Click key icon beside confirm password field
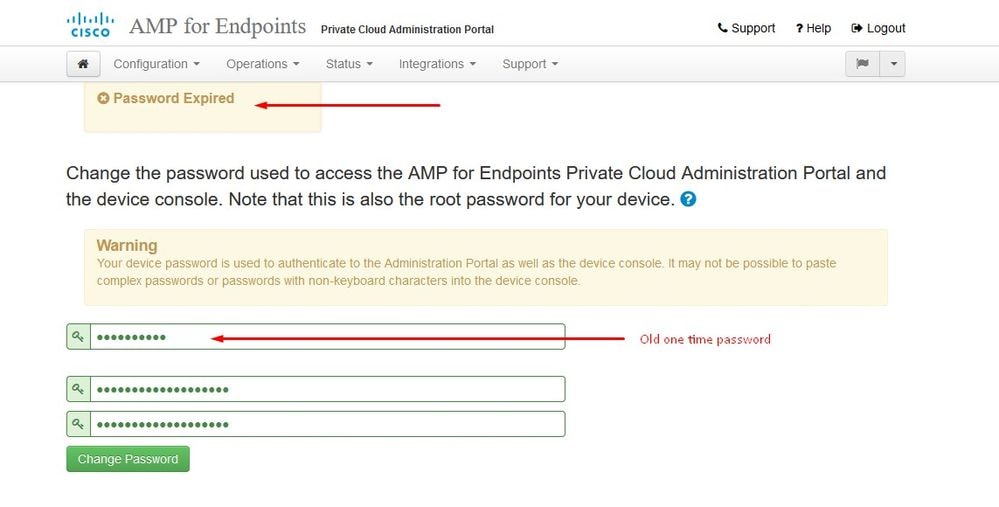The image size is (999, 507). [x=78, y=424]
